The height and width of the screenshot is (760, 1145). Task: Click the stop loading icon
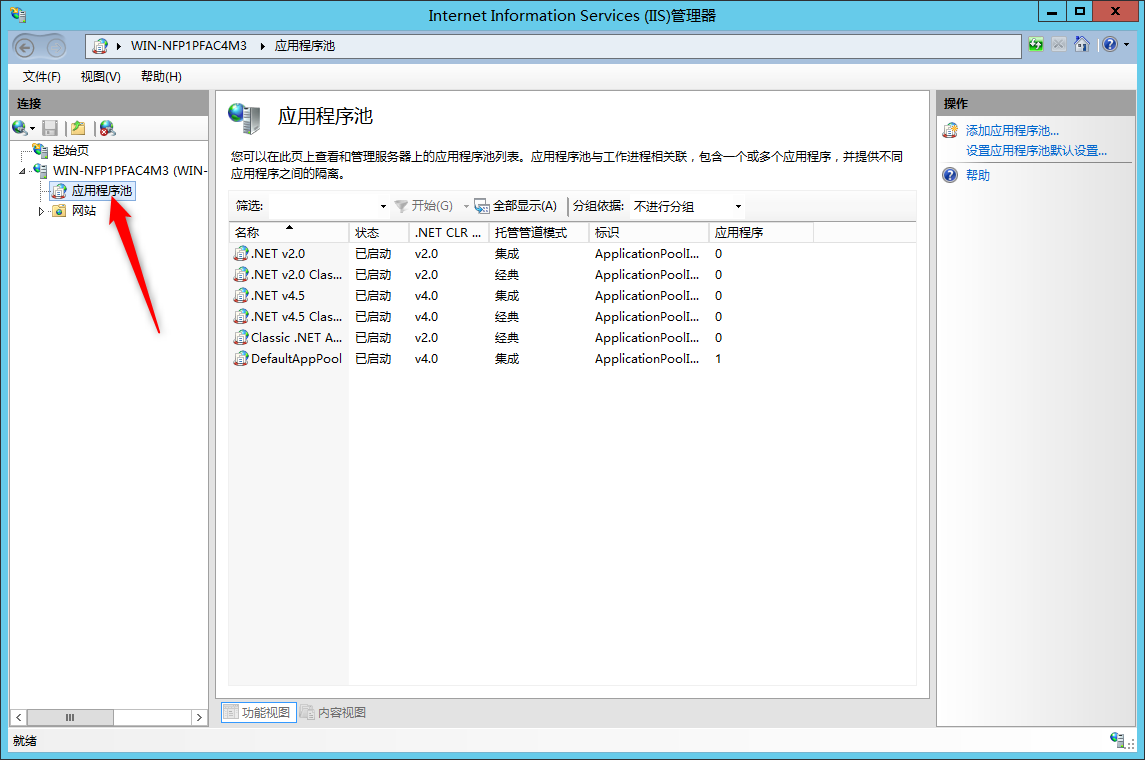[1059, 45]
